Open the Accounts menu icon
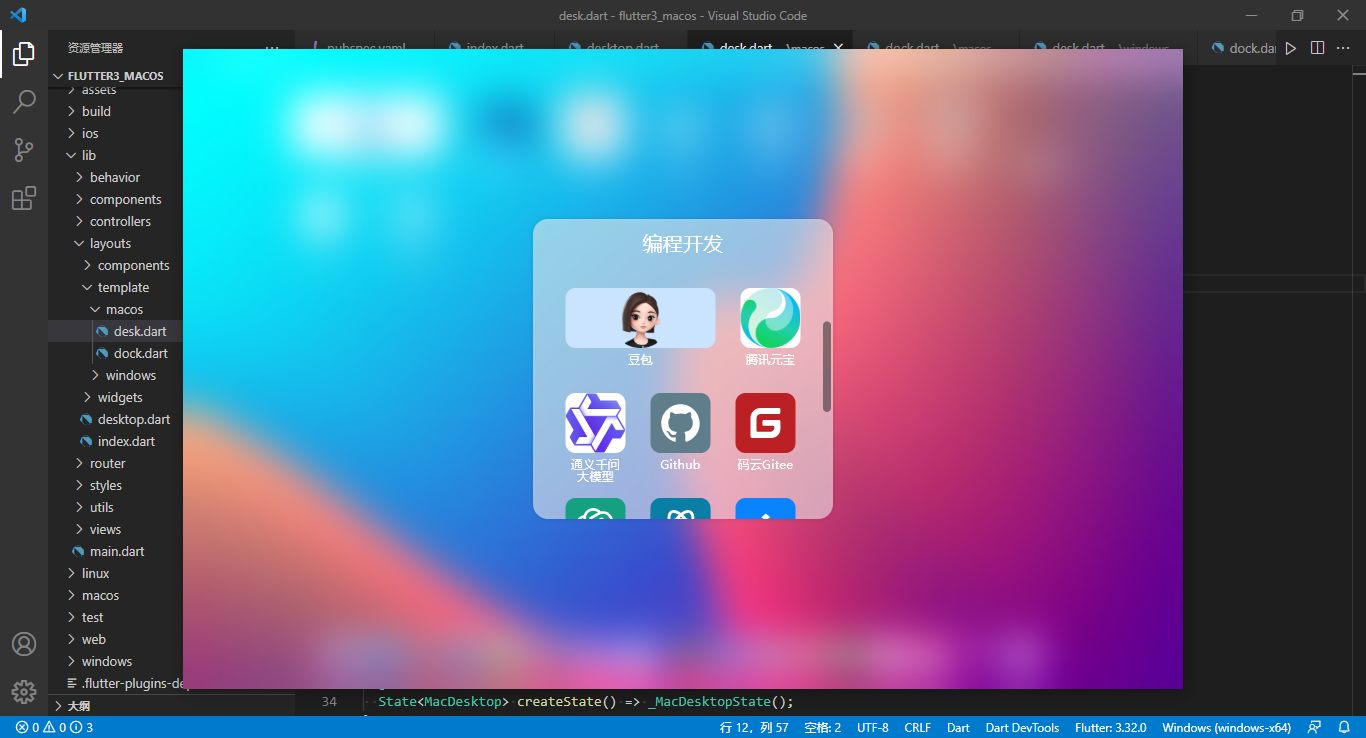Viewport: 1366px width, 738px height. [x=24, y=644]
